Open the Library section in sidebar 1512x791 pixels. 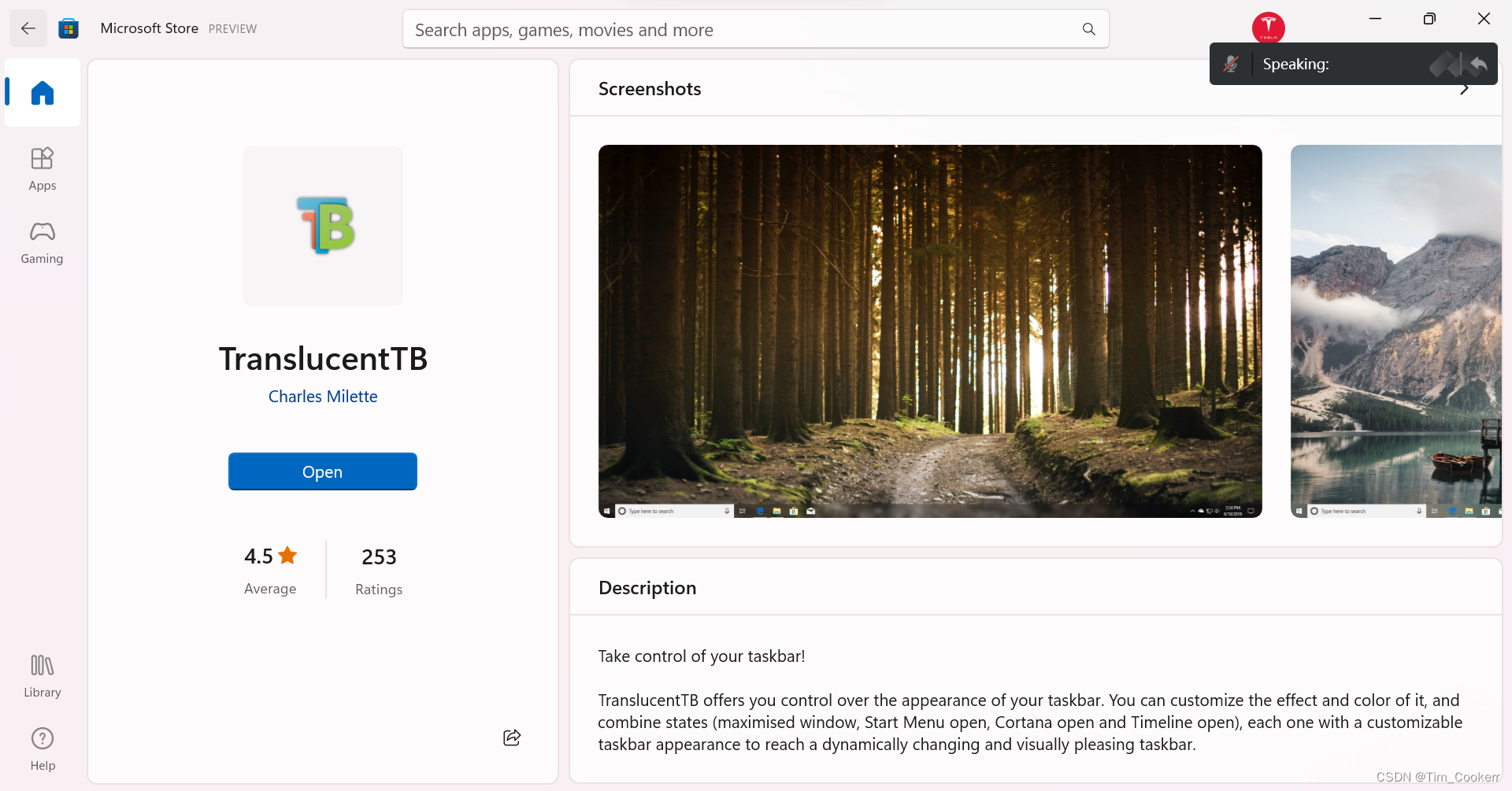[x=43, y=676]
